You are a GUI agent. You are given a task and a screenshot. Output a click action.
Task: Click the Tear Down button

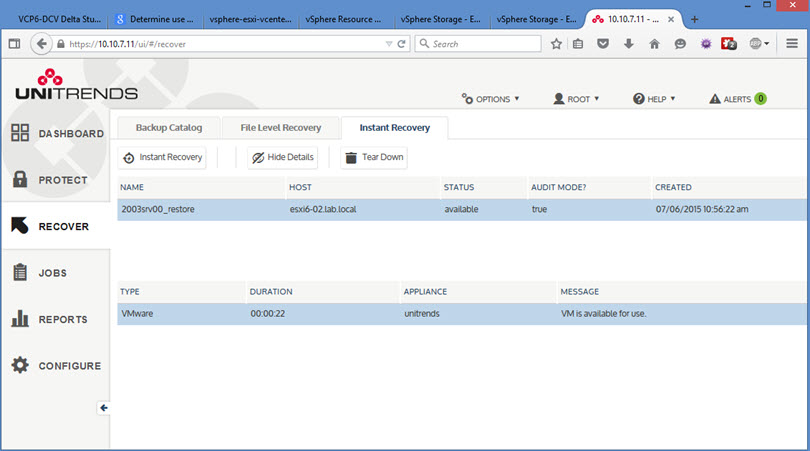[374, 157]
